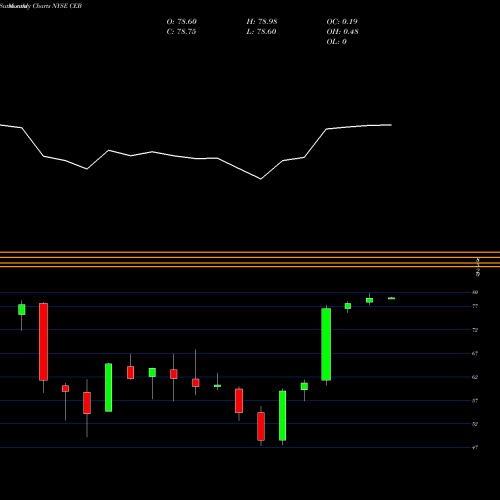Click the 57 price axis label

click(475, 401)
